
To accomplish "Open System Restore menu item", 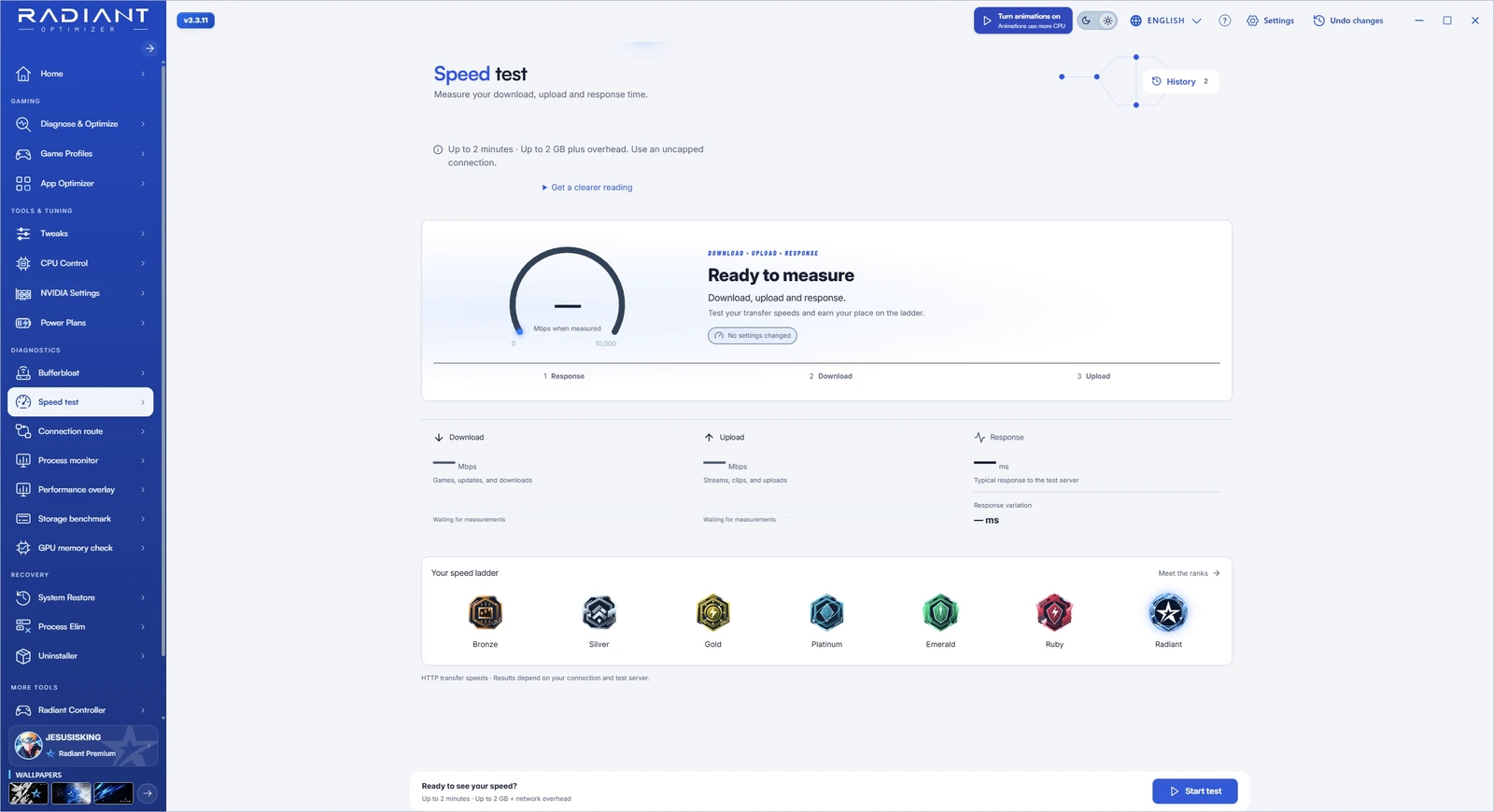I will 80,597.
